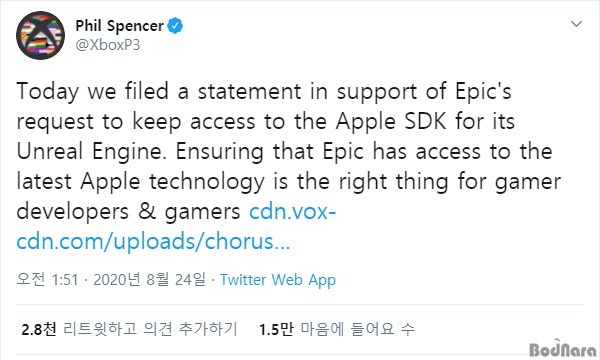600x360 pixels.
Task: Expand the tweet options chevron menu
Action: (x=576, y=24)
